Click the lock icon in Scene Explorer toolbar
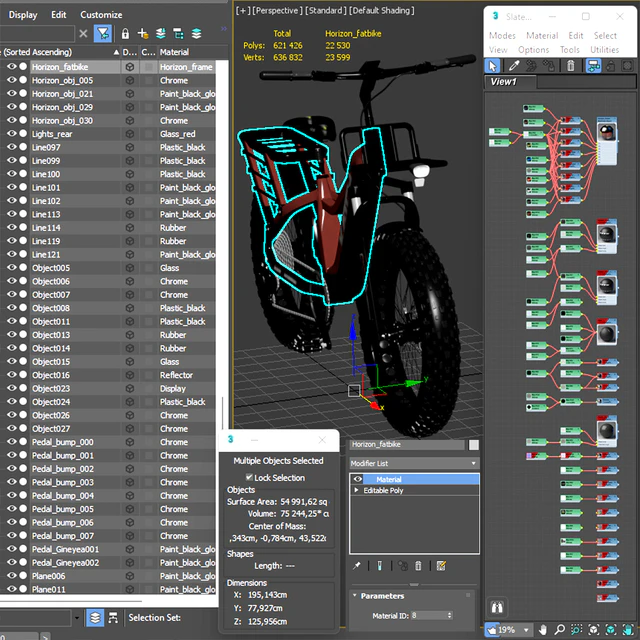The image size is (640, 640). click(x=125, y=33)
